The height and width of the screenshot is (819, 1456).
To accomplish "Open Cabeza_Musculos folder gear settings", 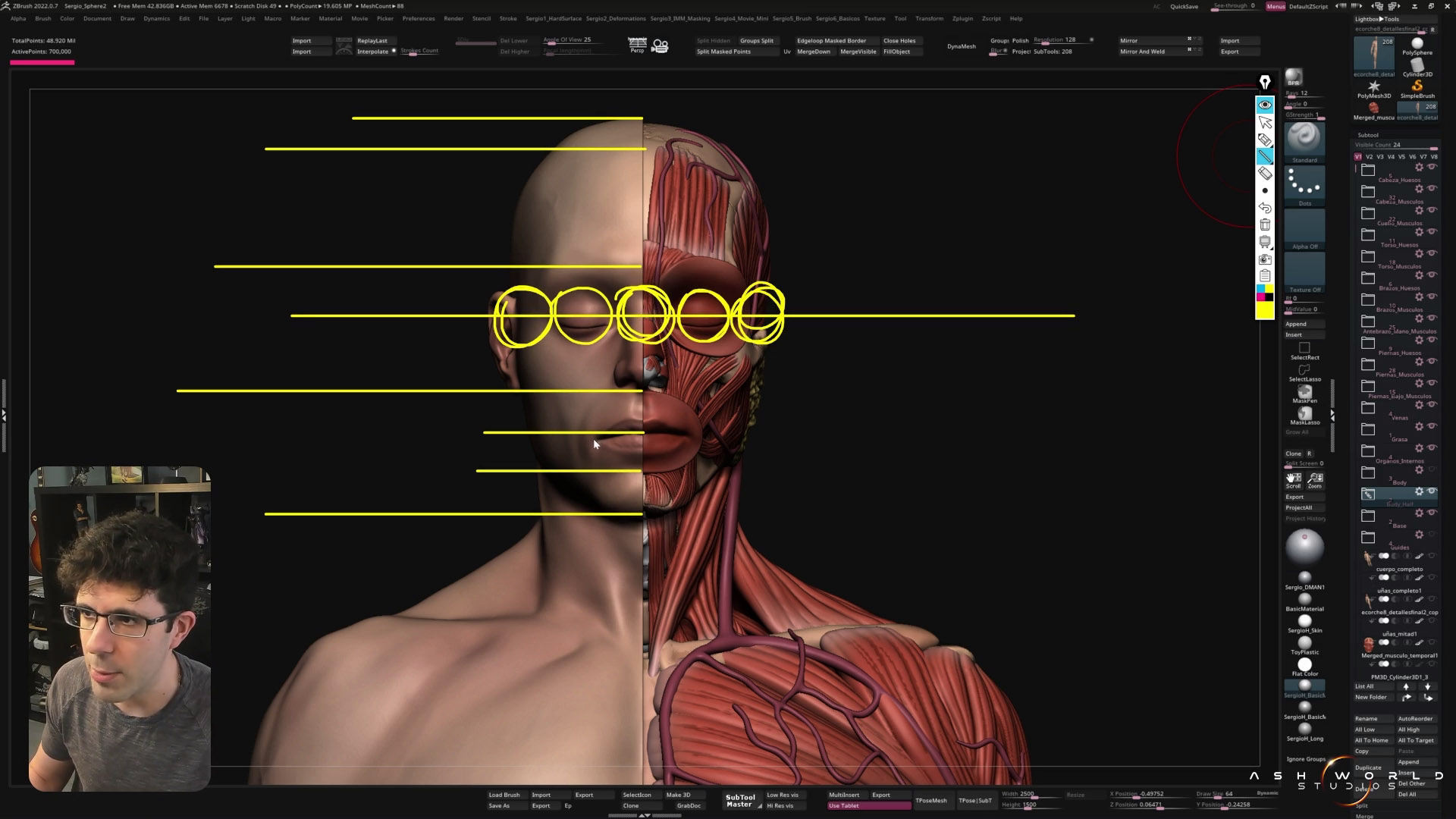I will click(1419, 189).
